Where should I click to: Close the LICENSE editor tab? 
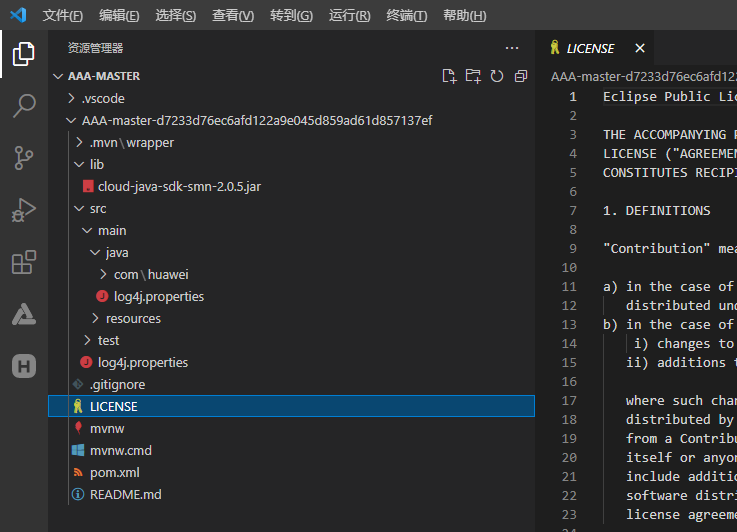640,48
